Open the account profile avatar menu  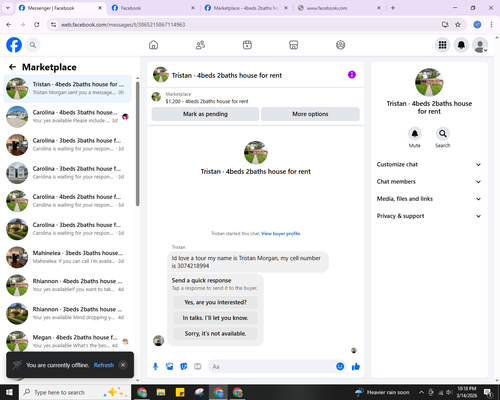[480, 45]
